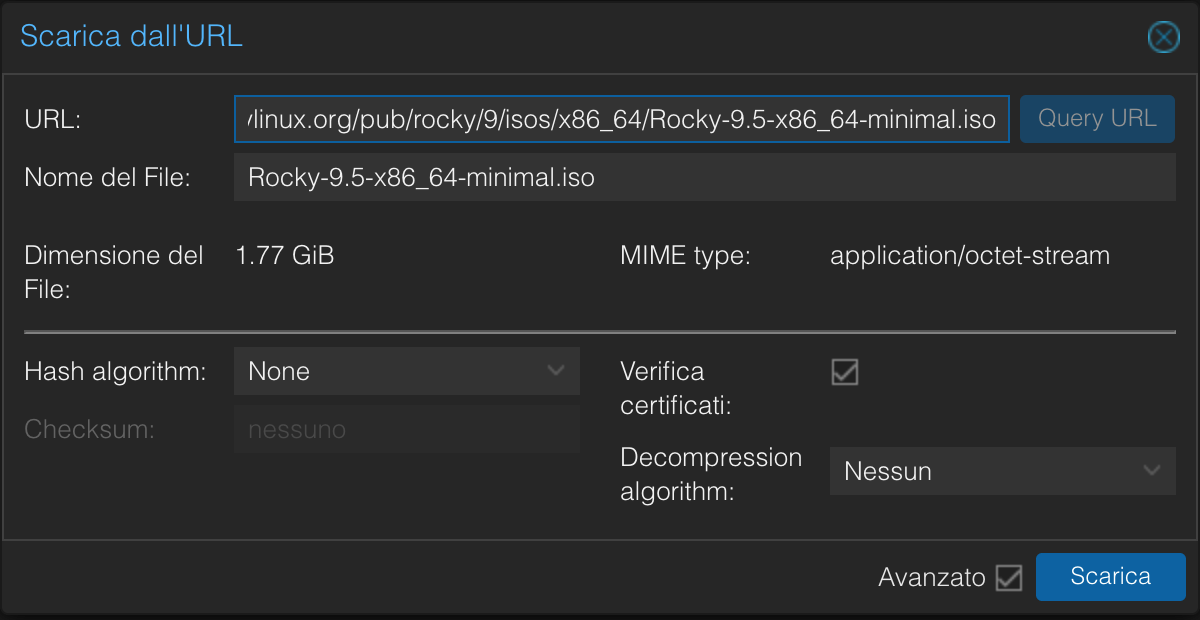Click inside the URL text field

click(620, 118)
